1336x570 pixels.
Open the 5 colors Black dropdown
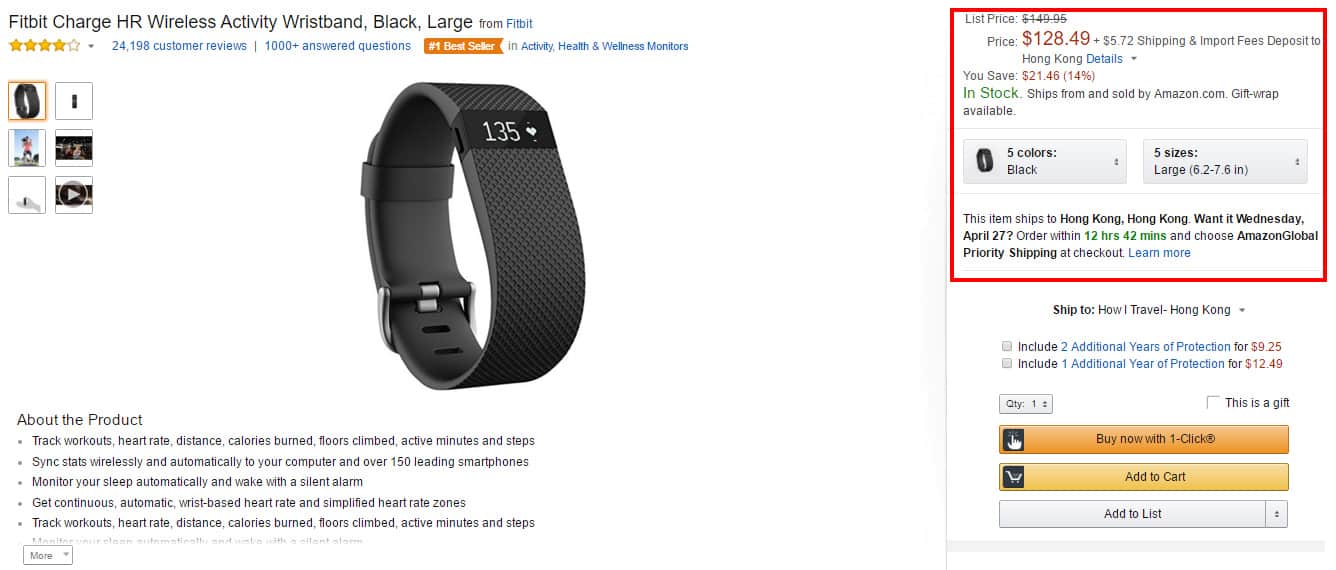(x=1044, y=161)
